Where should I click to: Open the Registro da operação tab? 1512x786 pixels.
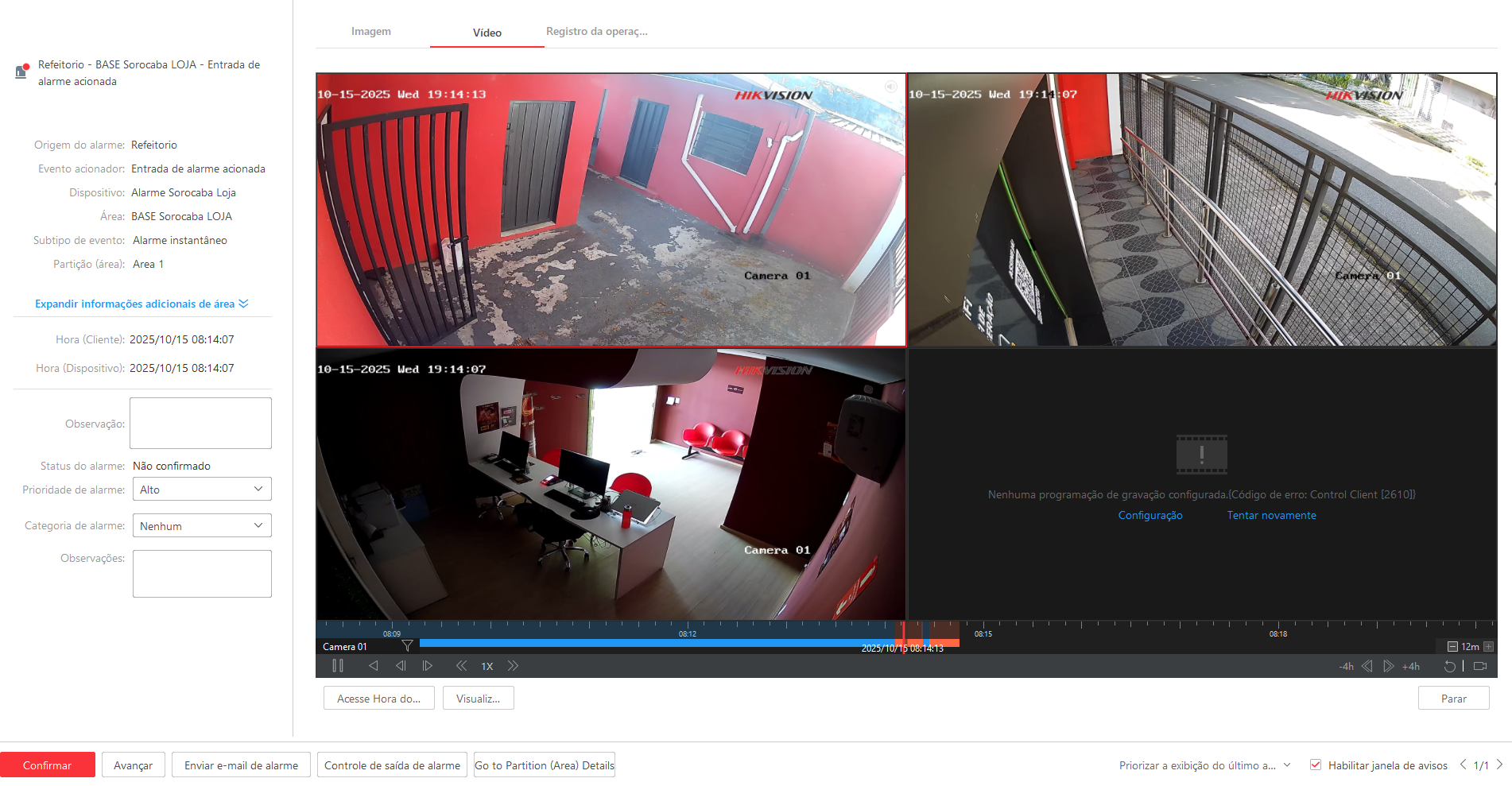597,32
